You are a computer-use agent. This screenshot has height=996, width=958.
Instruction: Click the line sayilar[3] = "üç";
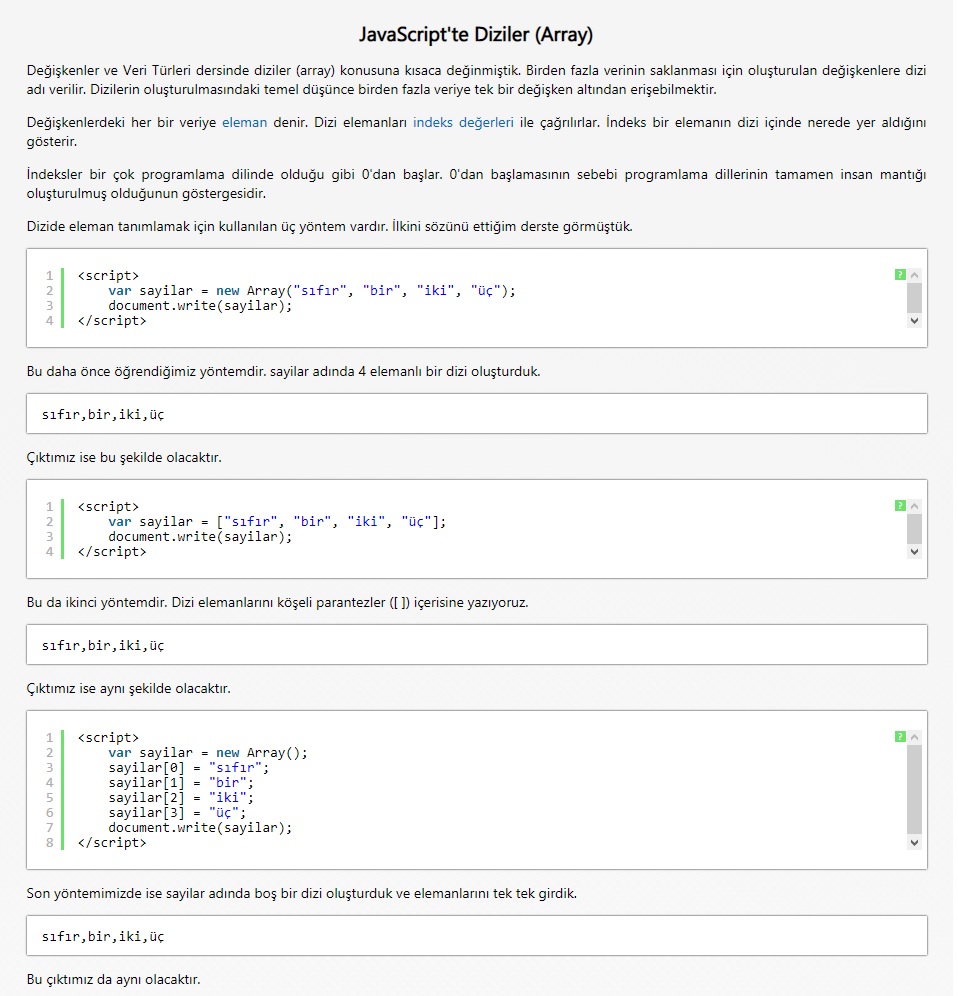coord(177,813)
